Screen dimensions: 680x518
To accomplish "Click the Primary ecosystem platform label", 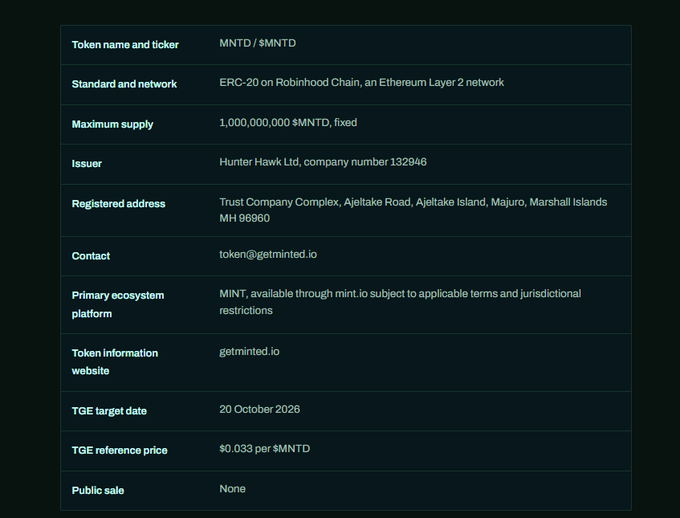I will tap(118, 305).
